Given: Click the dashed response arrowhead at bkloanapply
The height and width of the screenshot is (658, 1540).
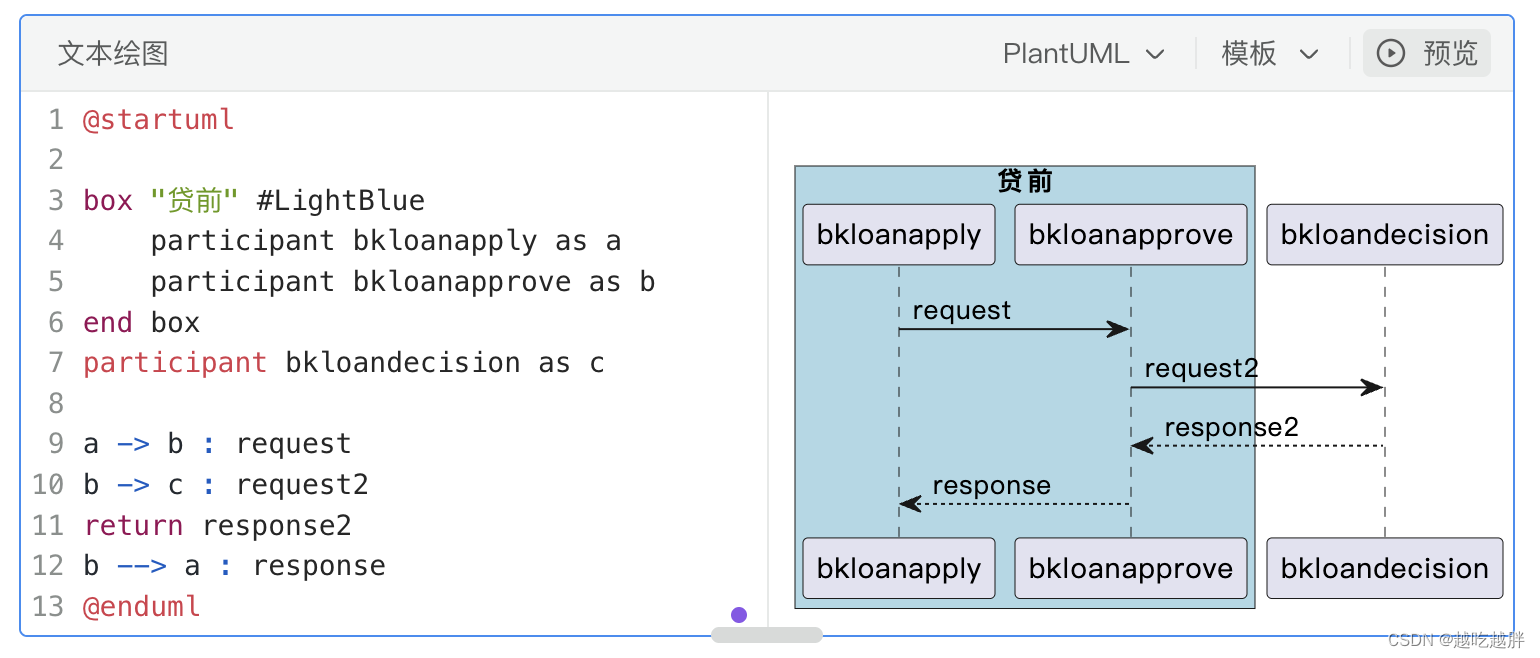Looking at the screenshot, I should point(910,504).
